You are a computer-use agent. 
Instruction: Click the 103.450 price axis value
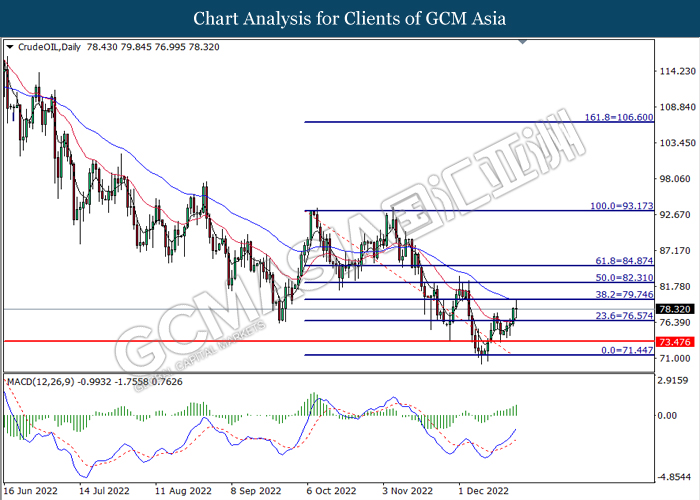[678, 143]
